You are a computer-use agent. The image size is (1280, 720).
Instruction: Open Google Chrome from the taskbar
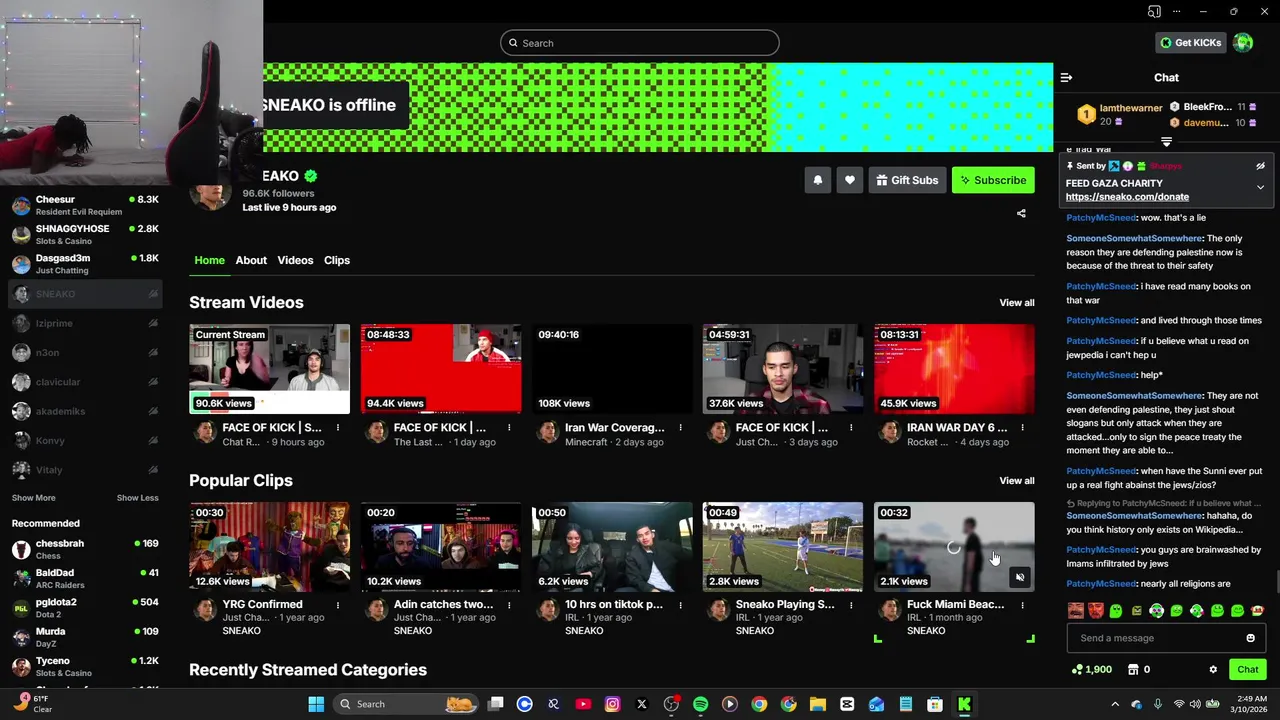759,704
